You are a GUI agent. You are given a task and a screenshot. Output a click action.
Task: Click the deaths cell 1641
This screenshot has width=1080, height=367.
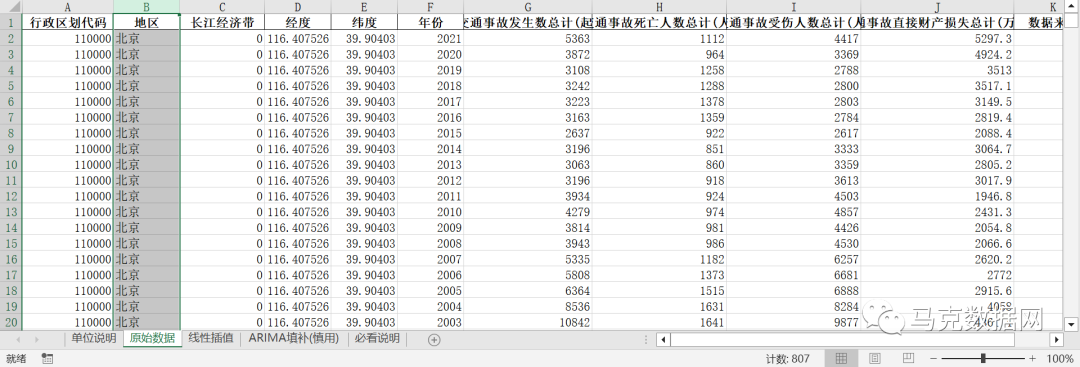point(659,322)
